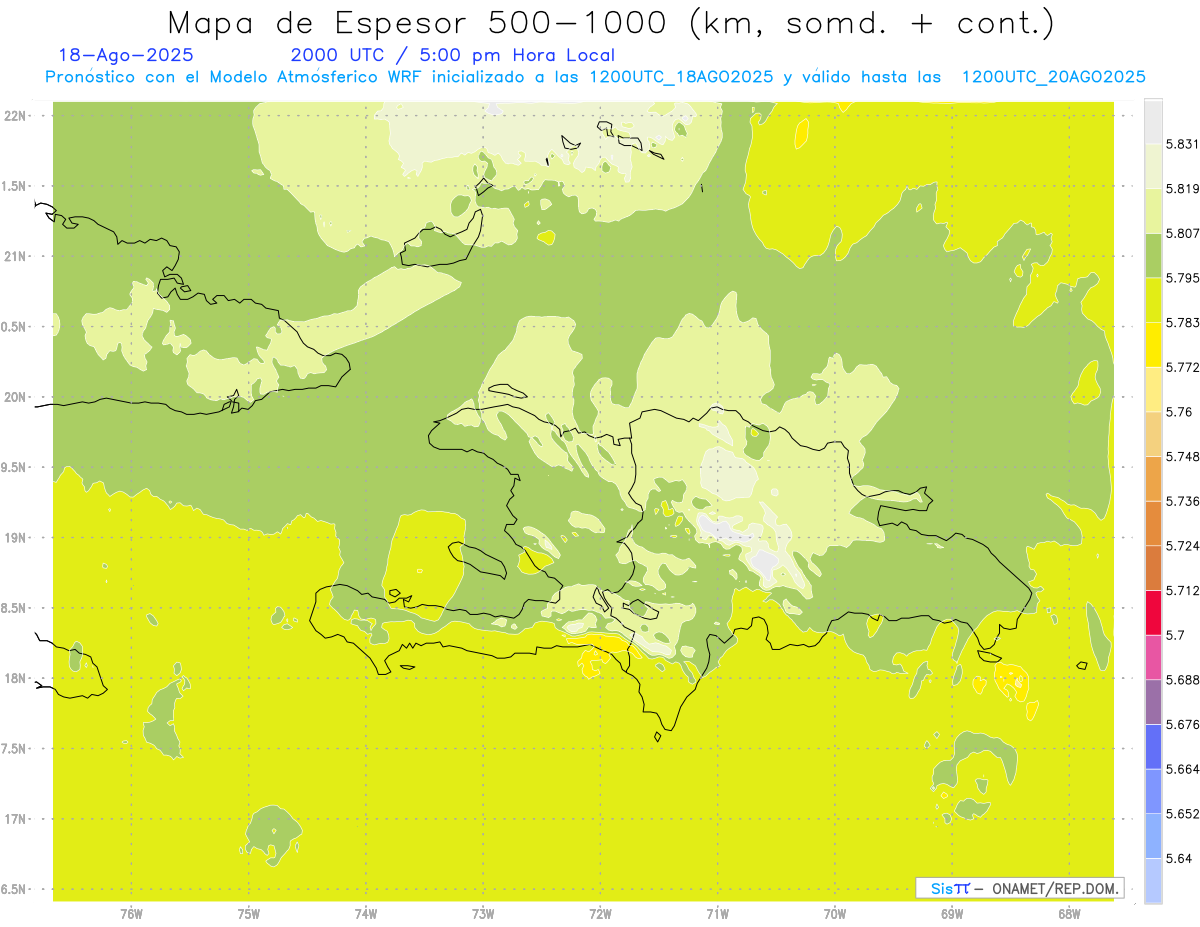This screenshot has height=927, width=1200.
Task: Click the 'Pronostico con el Modelo Atmosferico WRF' line
Action: (x=595, y=77)
